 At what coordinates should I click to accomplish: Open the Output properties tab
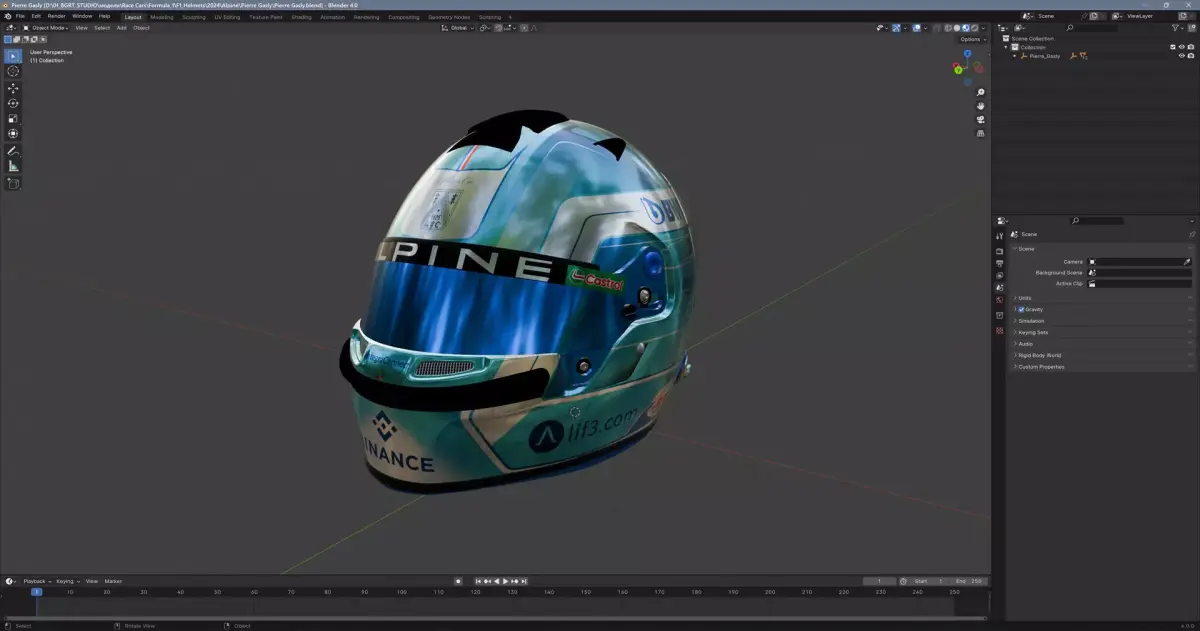(x=999, y=263)
